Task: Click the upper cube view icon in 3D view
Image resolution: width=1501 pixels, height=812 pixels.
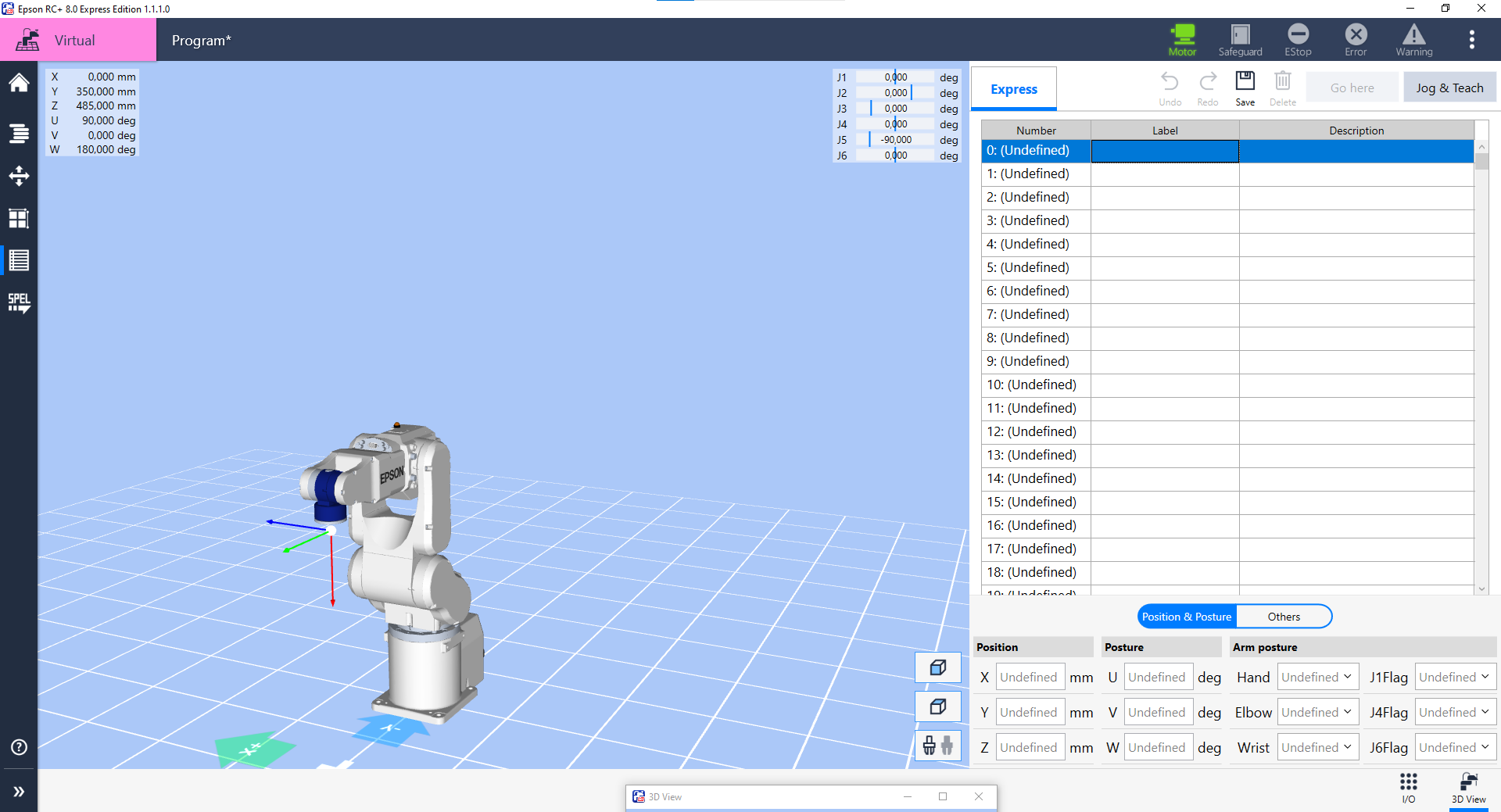Action: pyautogui.click(x=938, y=667)
